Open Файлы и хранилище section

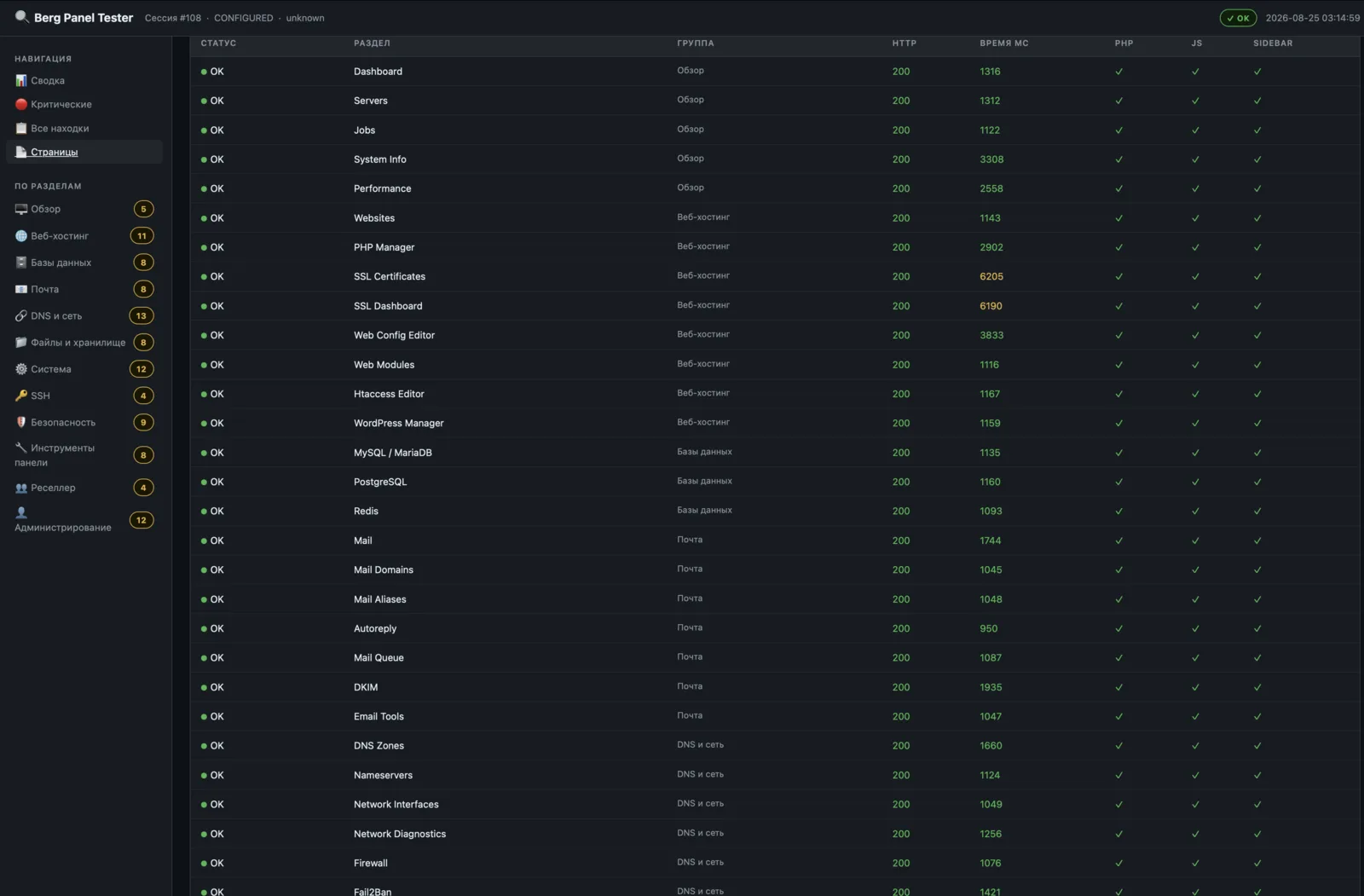click(84, 343)
